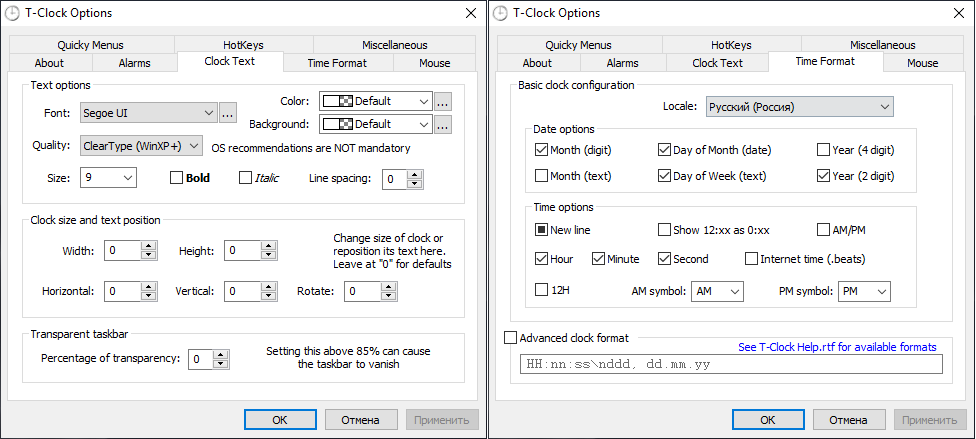The image size is (976, 439).
Task: Click OK in Clock Text window
Action: tap(280, 420)
